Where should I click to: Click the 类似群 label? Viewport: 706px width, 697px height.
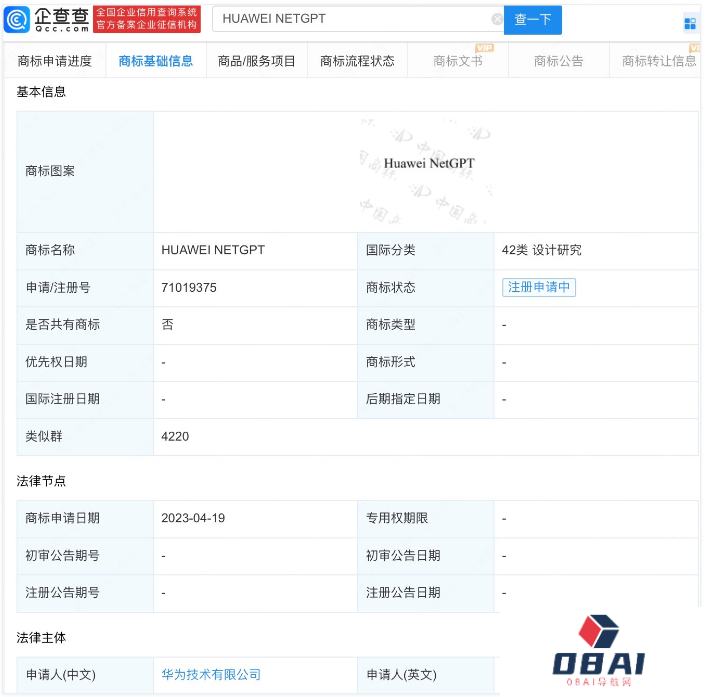(44, 436)
